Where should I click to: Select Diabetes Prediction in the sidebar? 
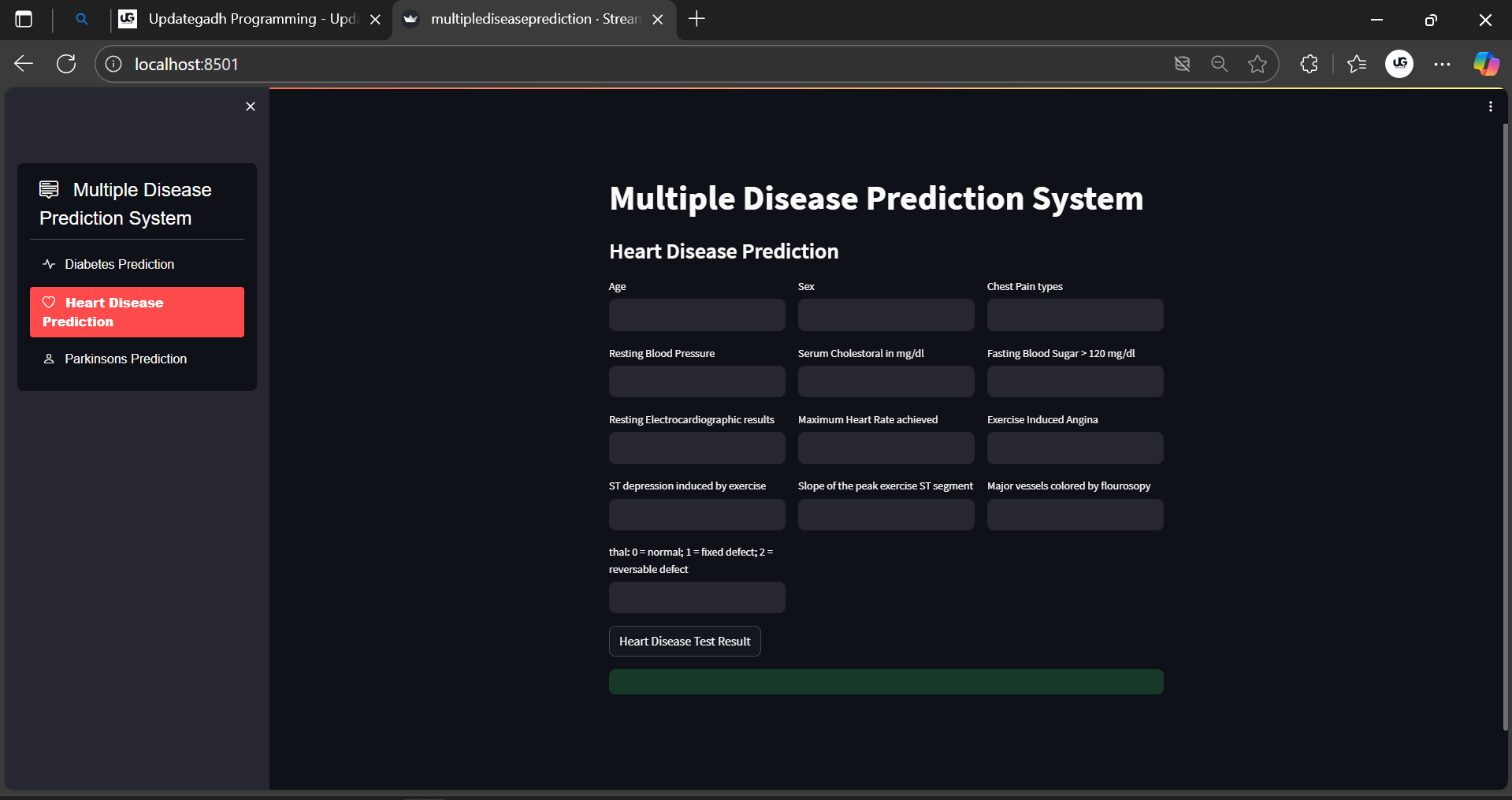click(119, 264)
